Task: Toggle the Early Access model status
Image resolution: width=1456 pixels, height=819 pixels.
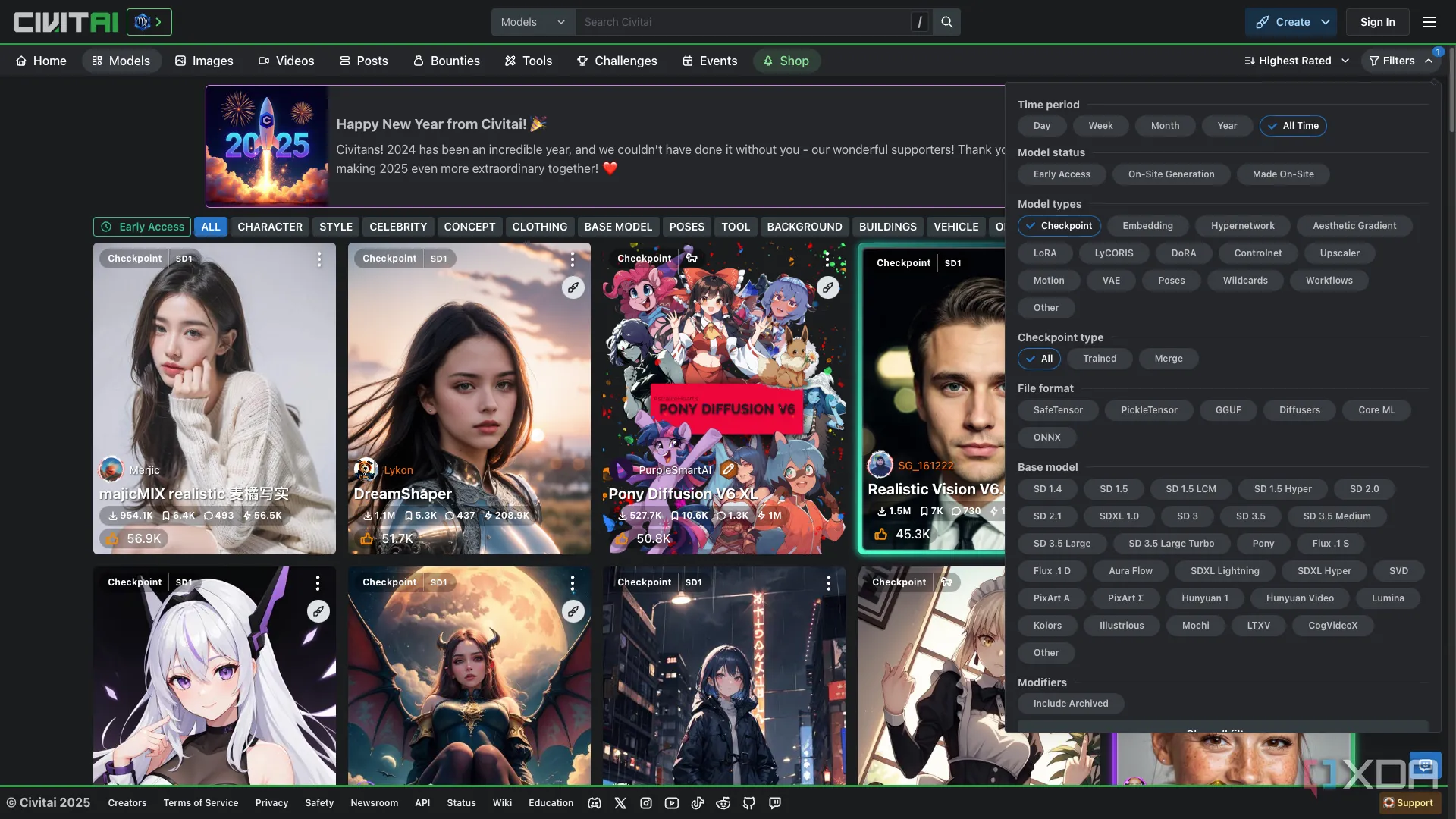Action: (1062, 174)
